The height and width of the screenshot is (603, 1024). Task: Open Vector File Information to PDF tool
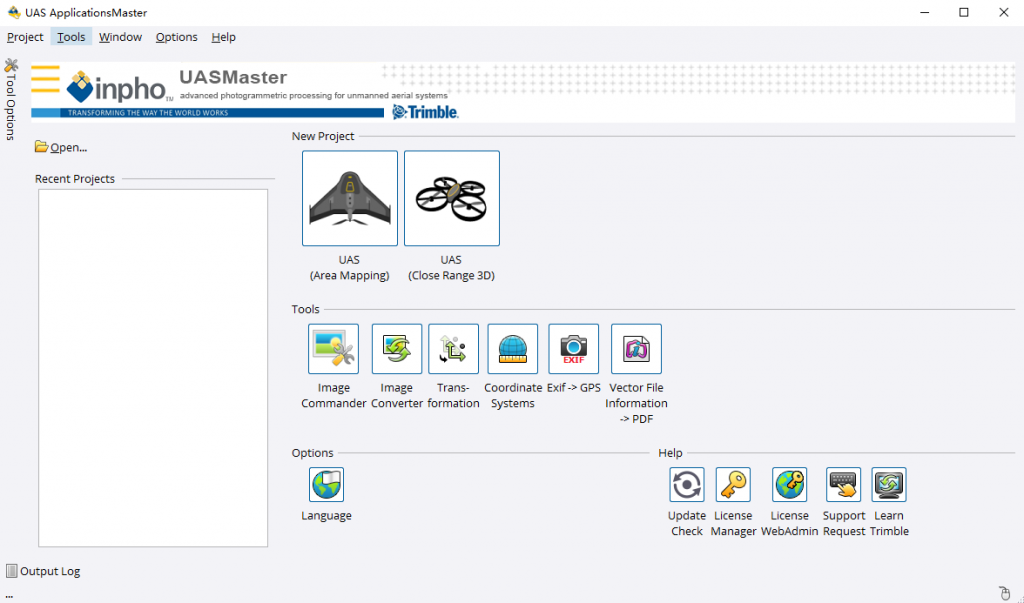click(636, 349)
